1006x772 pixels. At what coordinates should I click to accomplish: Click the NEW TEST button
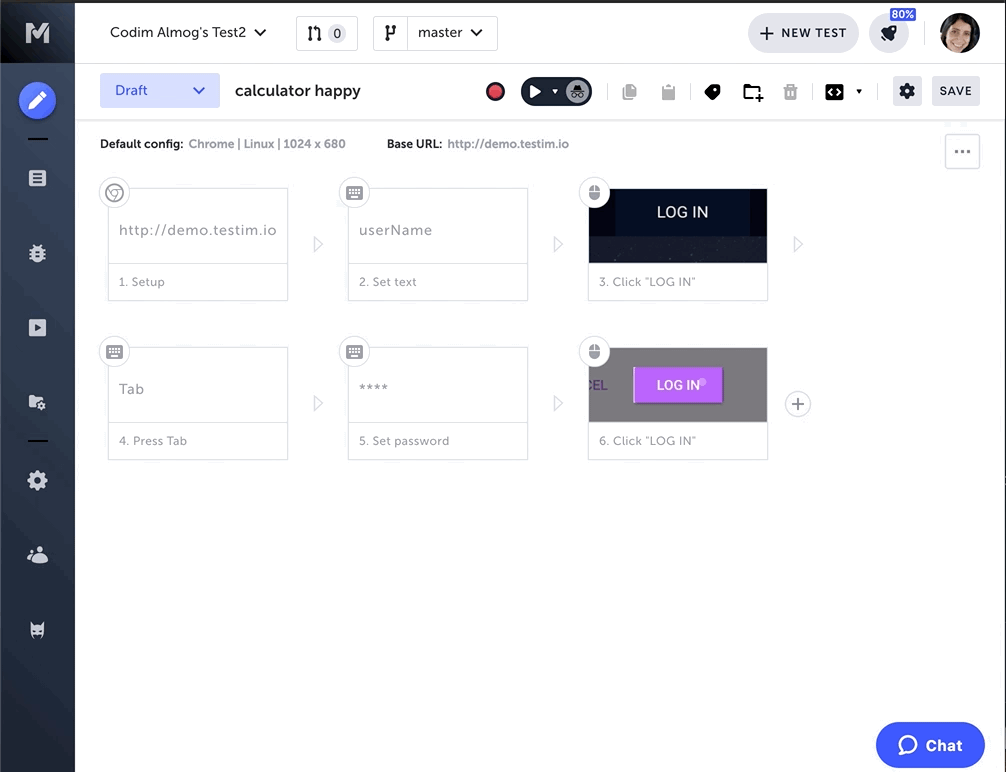(x=803, y=33)
